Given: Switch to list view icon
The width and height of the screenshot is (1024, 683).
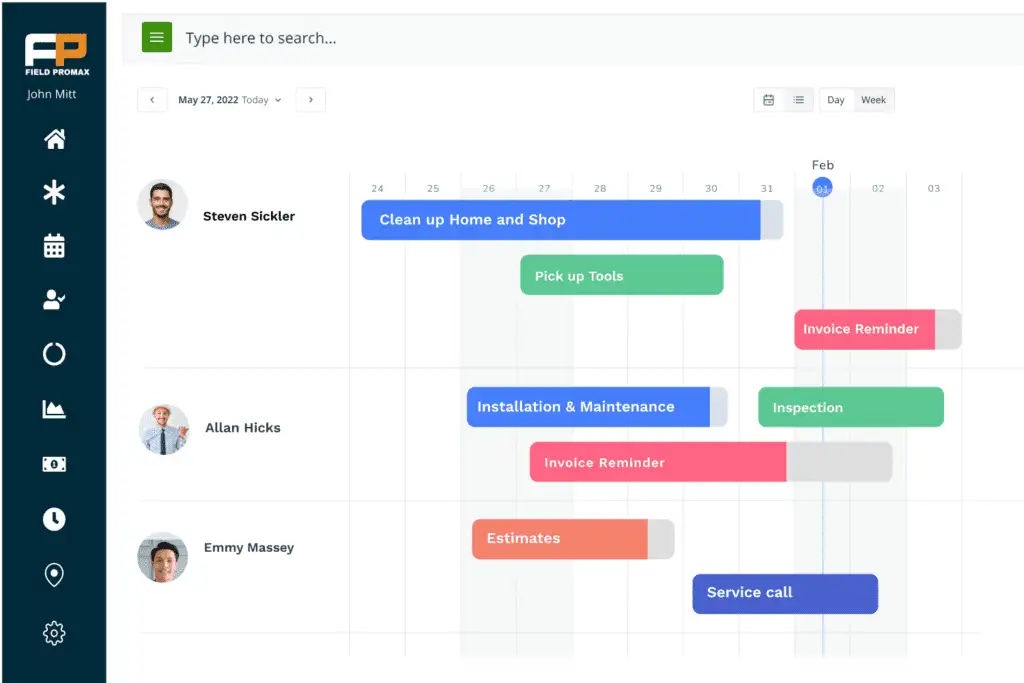Looking at the screenshot, I should (798, 100).
